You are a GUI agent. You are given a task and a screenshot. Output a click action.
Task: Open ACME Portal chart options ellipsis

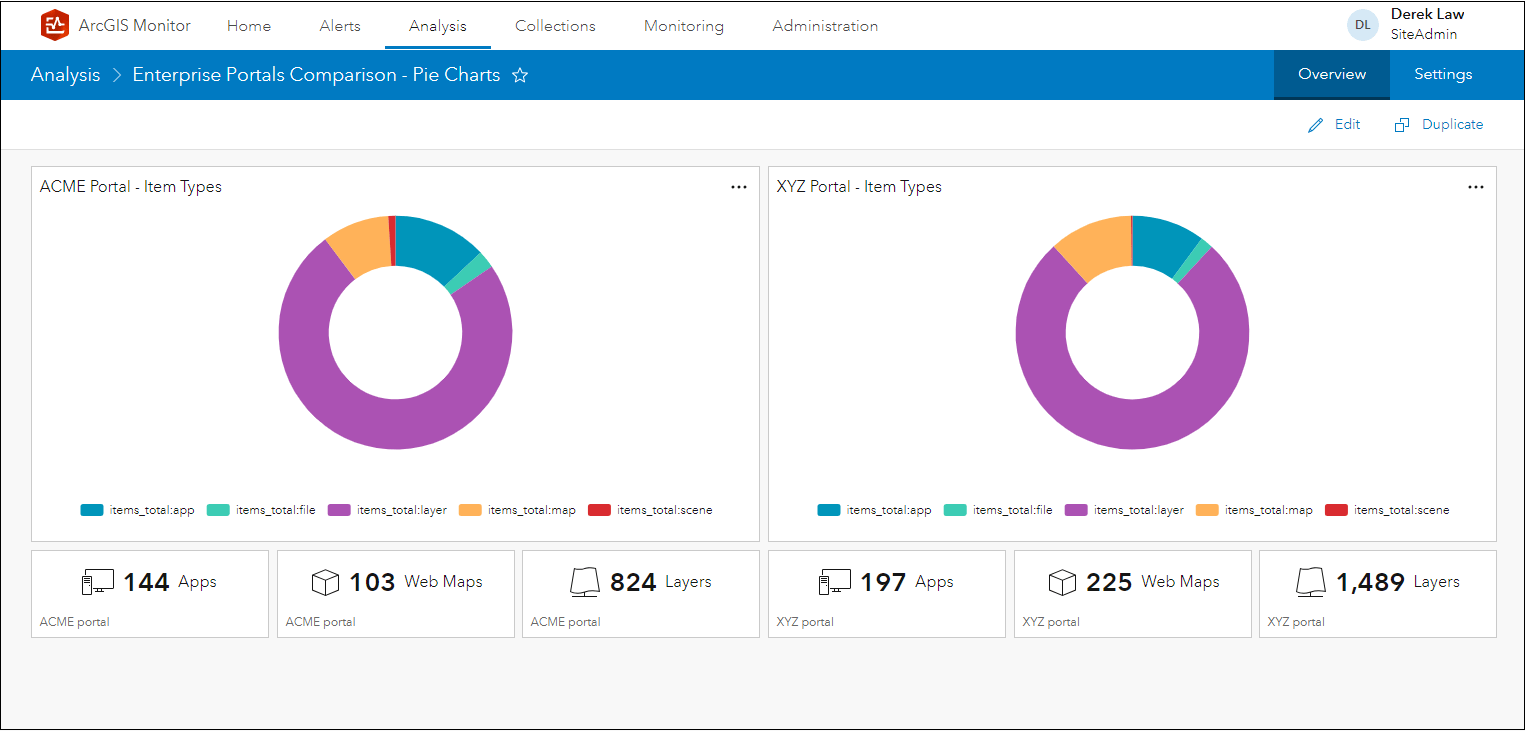coord(739,187)
